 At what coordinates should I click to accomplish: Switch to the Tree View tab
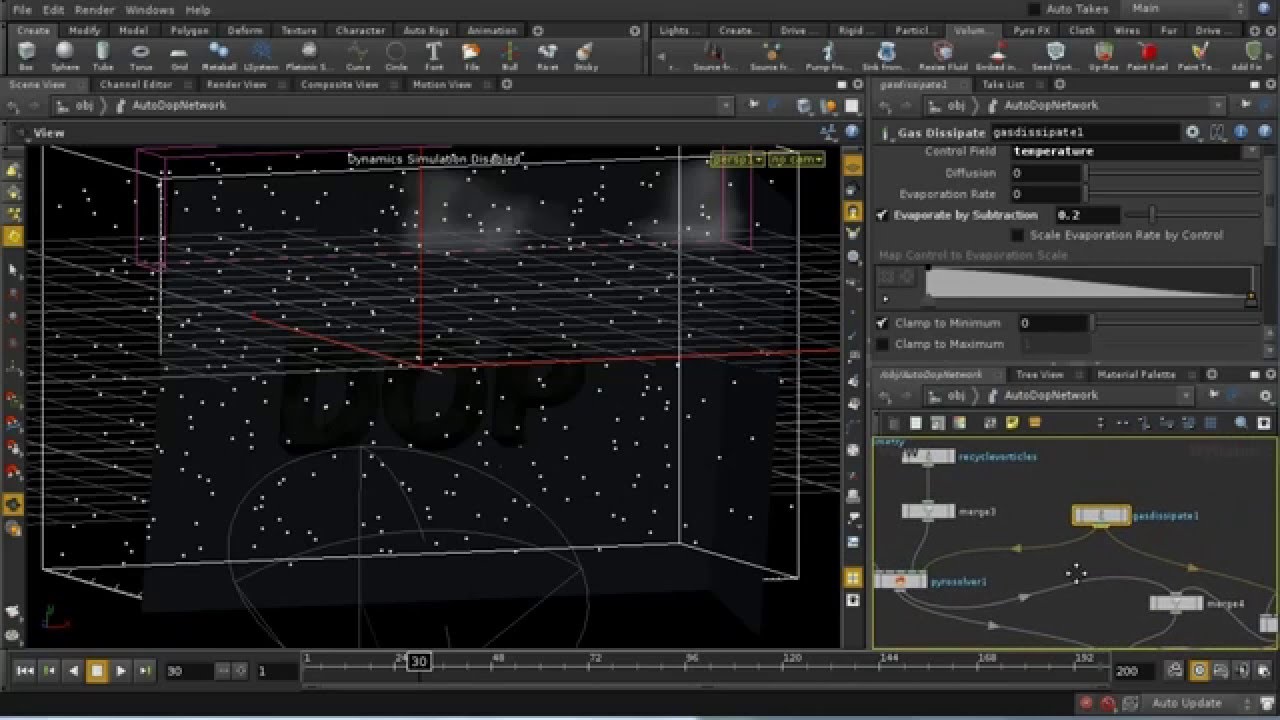coord(1040,375)
